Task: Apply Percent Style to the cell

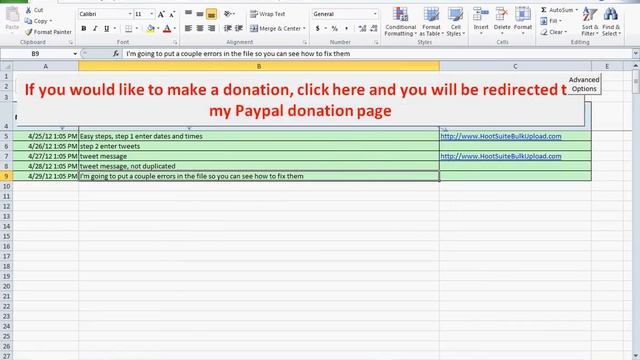Action: point(335,29)
